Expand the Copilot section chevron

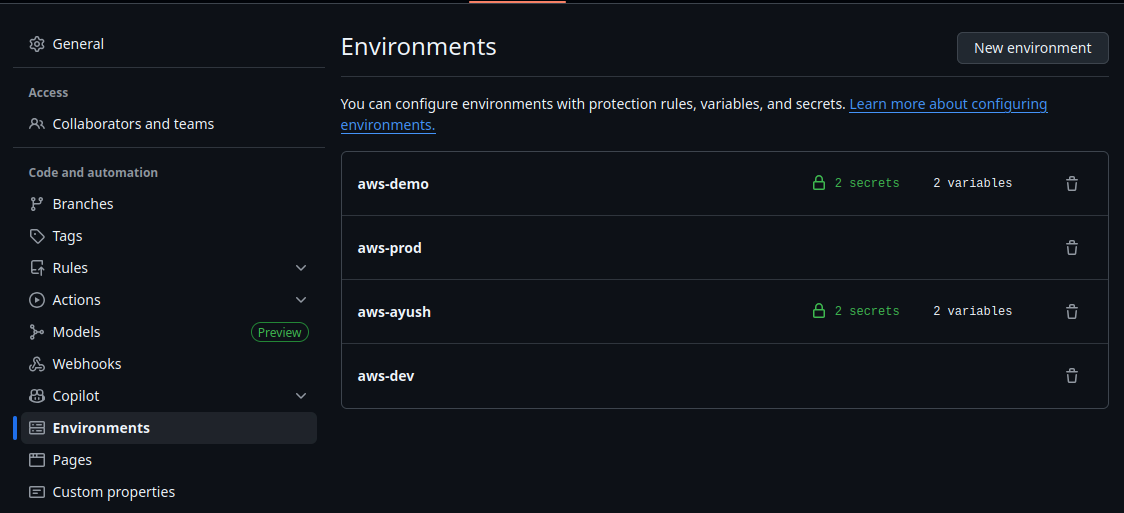point(301,396)
